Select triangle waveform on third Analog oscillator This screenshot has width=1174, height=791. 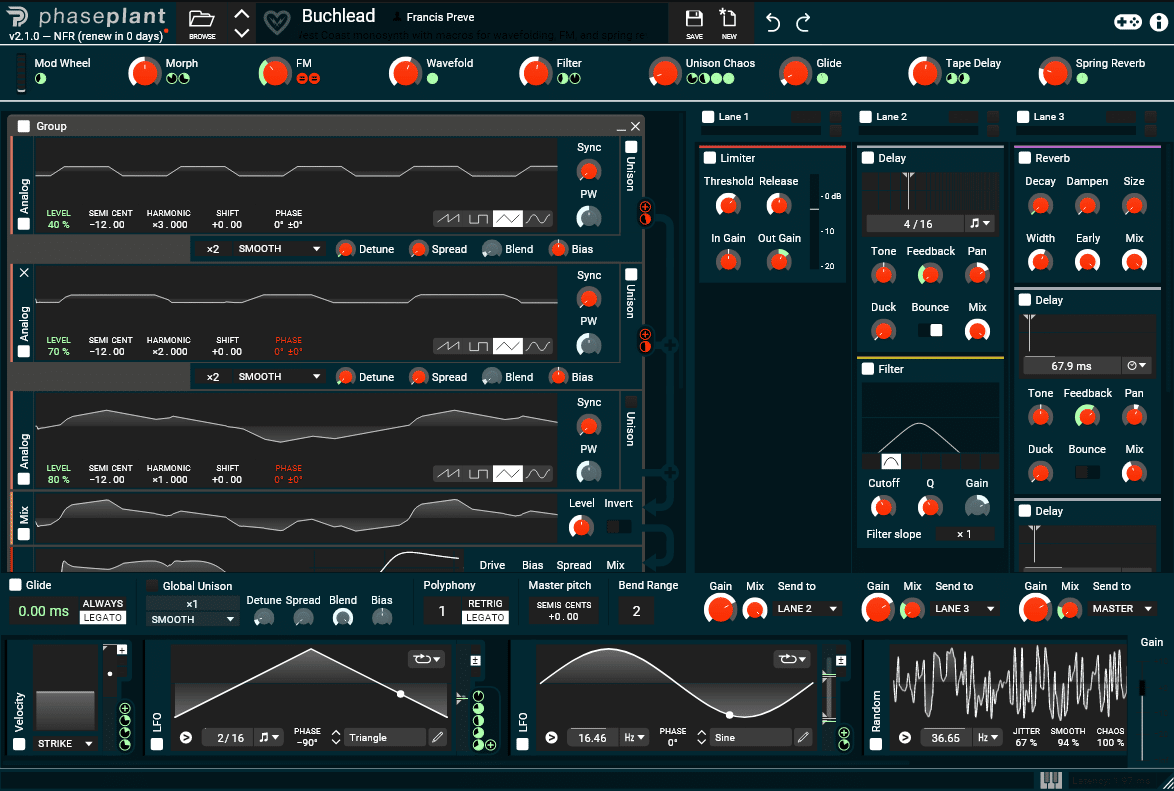(508, 473)
